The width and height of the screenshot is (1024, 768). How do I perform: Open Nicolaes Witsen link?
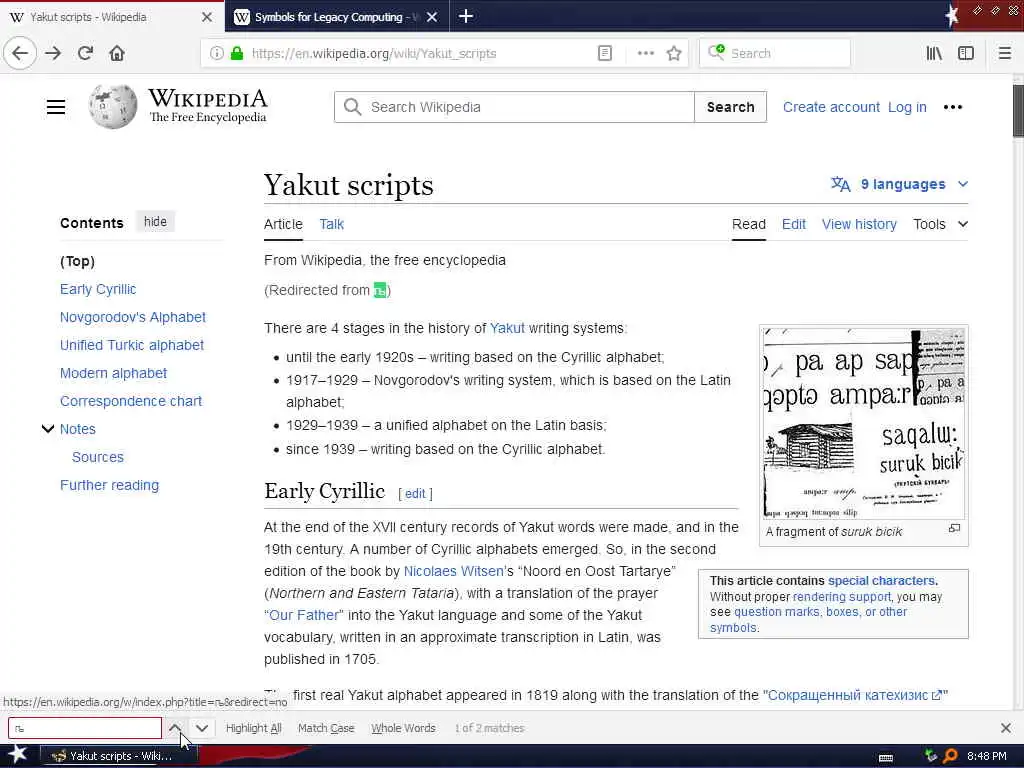(x=454, y=571)
